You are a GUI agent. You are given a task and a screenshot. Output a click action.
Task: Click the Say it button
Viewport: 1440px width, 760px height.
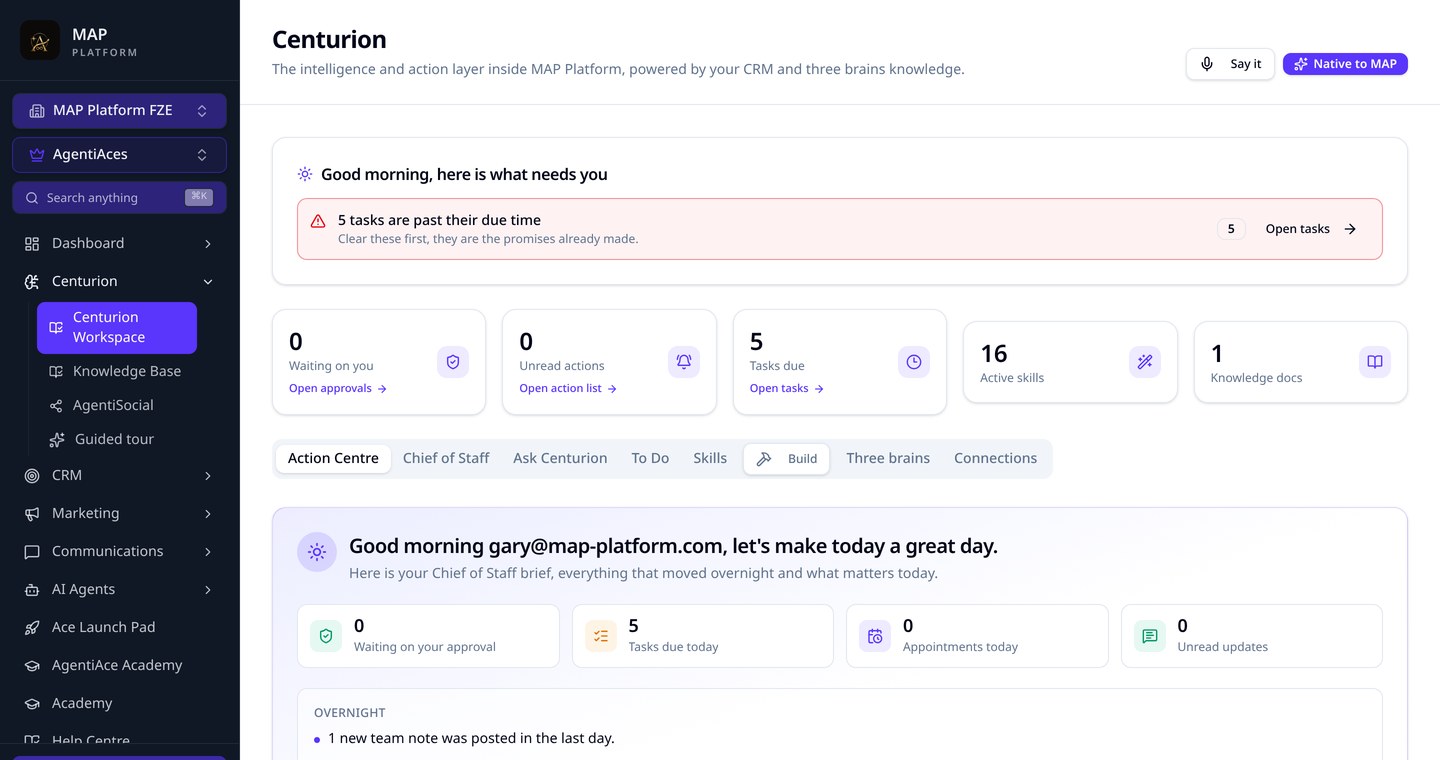[x=1230, y=64]
